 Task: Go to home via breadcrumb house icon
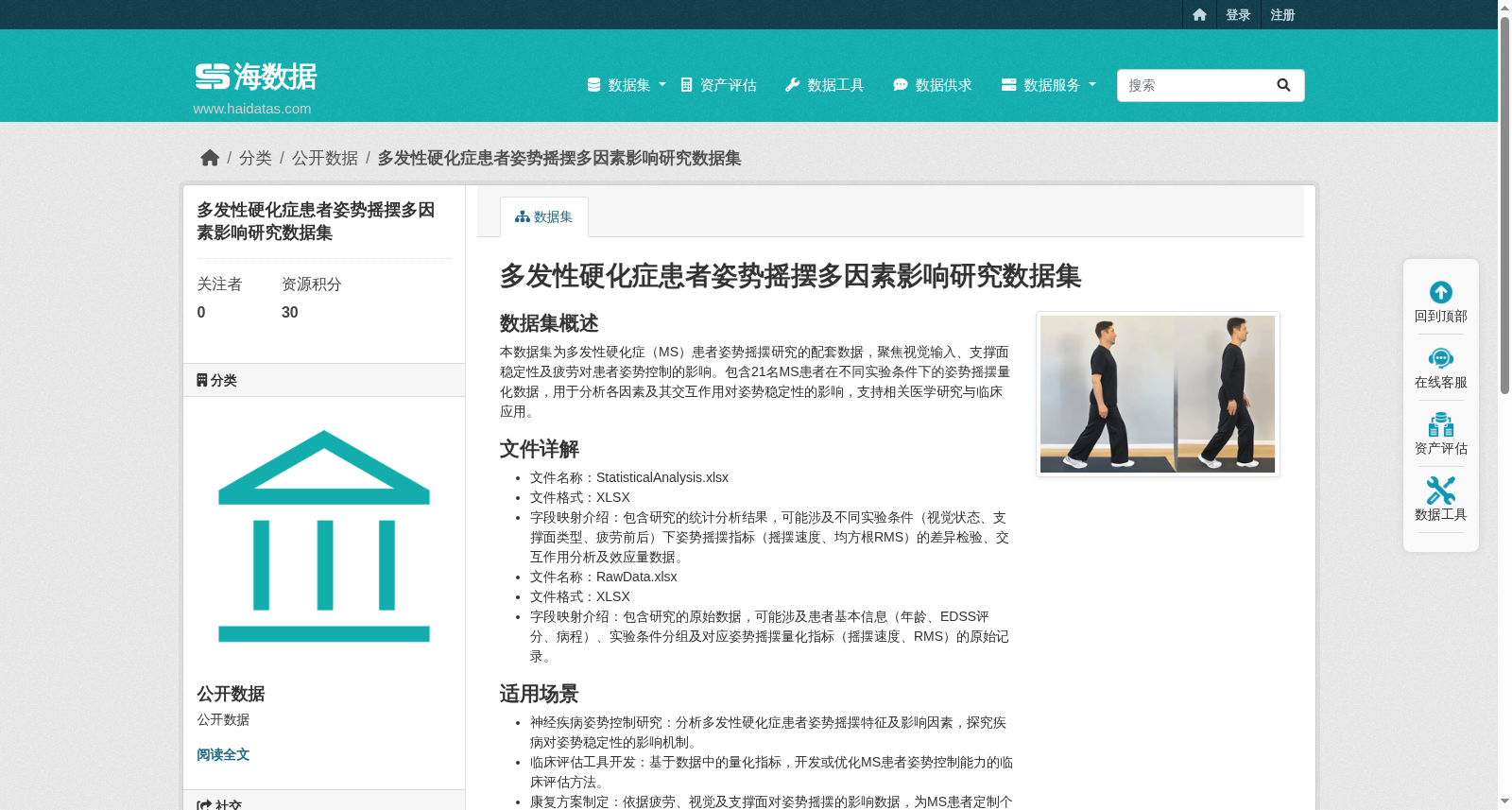pos(210,158)
